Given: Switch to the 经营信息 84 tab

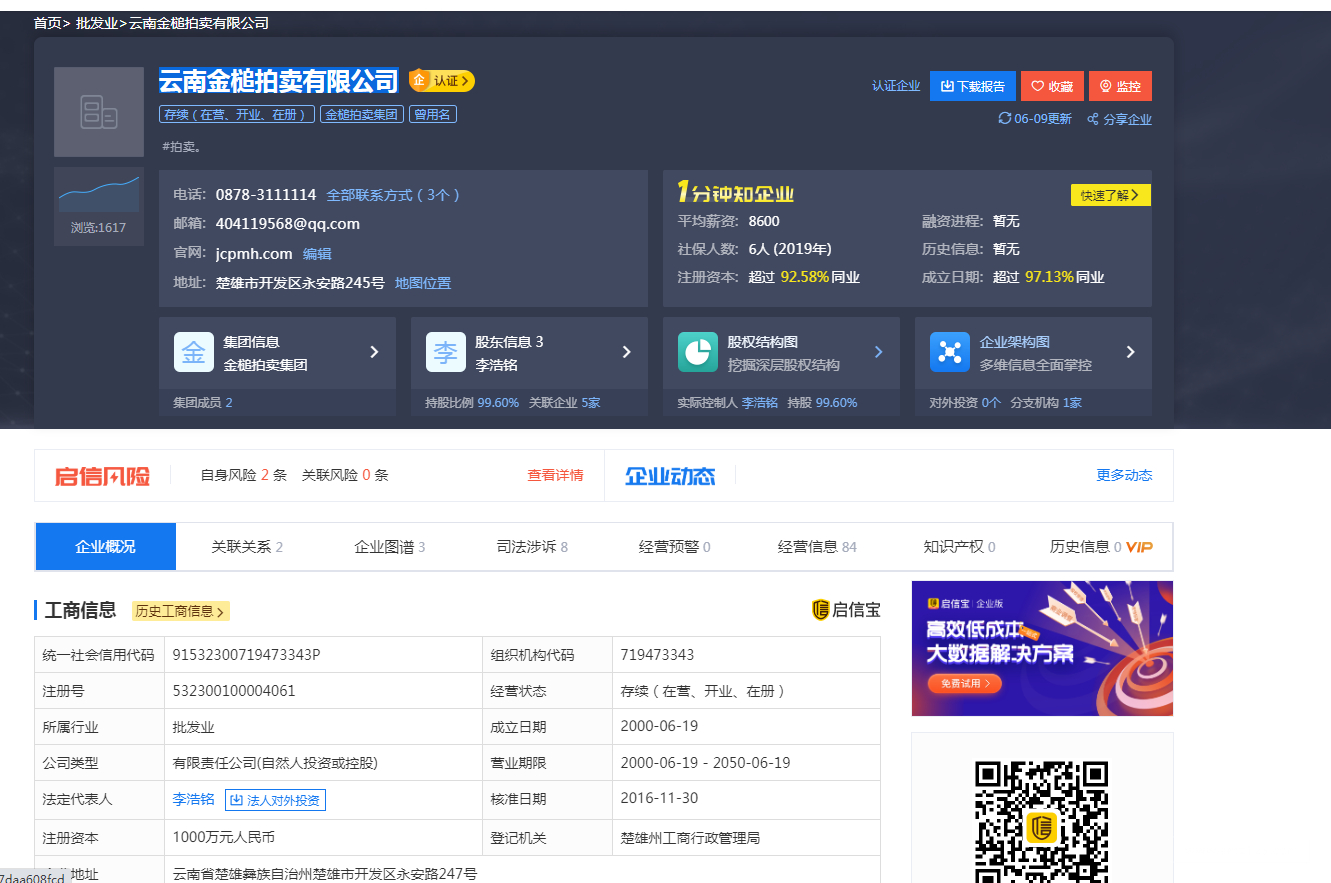Looking at the screenshot, I should 817,547.
